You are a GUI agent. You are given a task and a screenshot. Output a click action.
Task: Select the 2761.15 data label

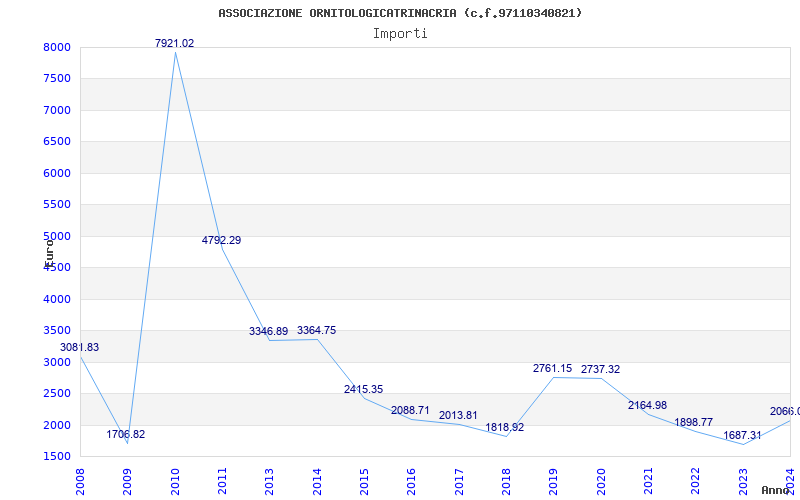[x=552, y=369]
